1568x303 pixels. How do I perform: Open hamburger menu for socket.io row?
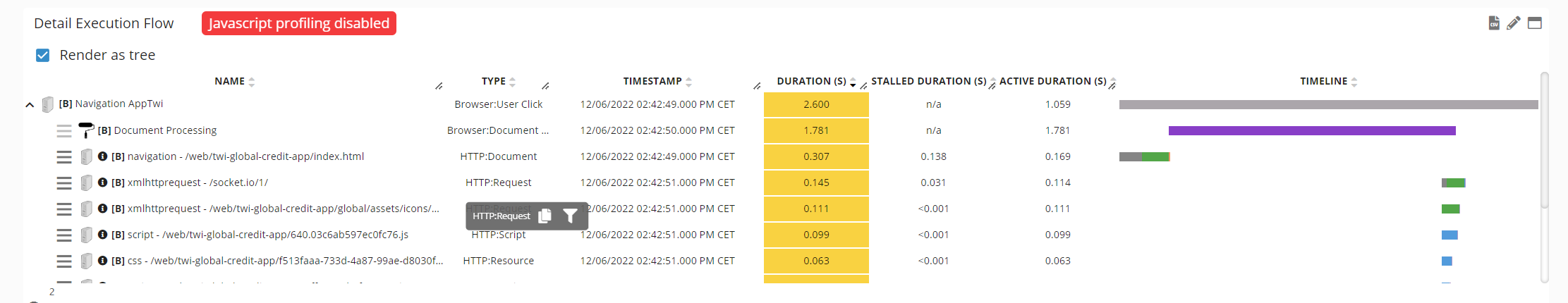64,183
